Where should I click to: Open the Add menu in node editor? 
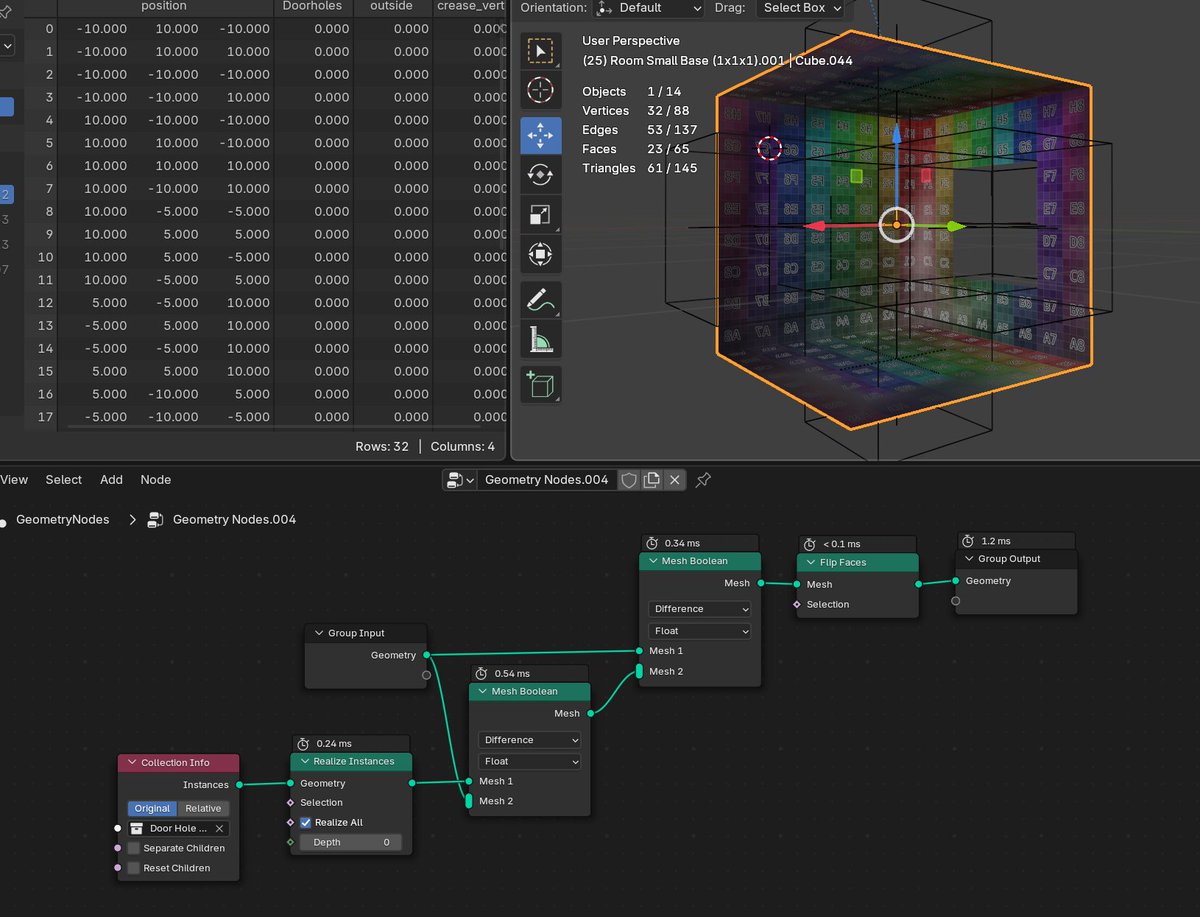pos(111,480)
